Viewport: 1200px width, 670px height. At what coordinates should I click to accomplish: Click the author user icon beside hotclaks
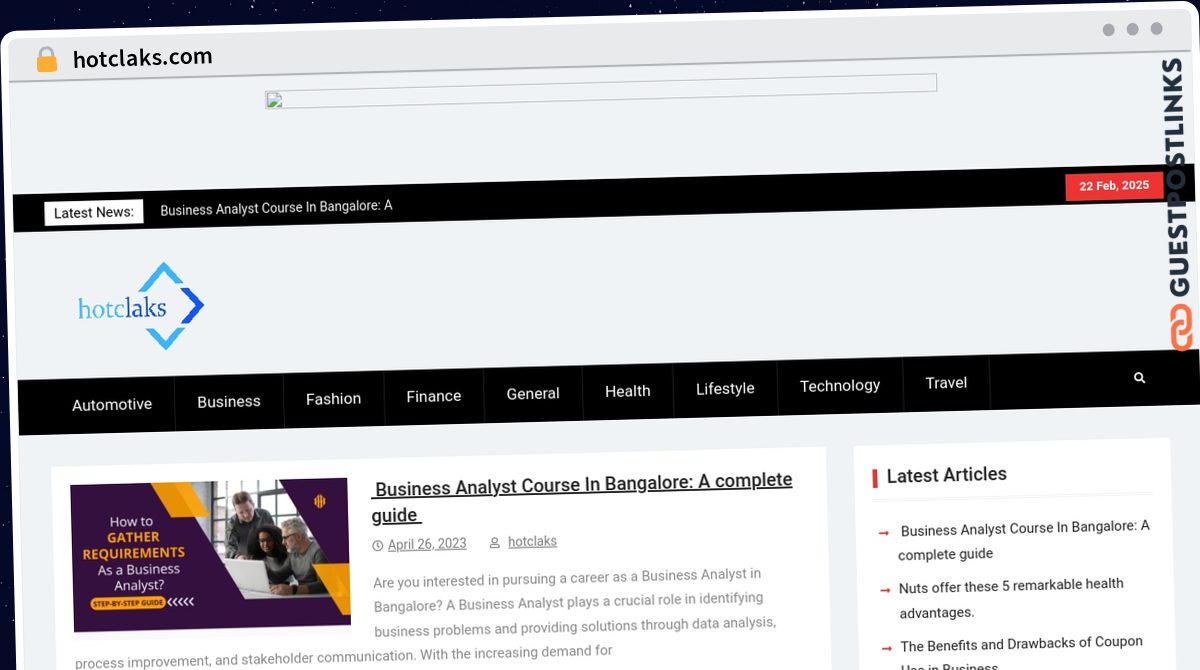pyautogui.click(x=494, y=543)
